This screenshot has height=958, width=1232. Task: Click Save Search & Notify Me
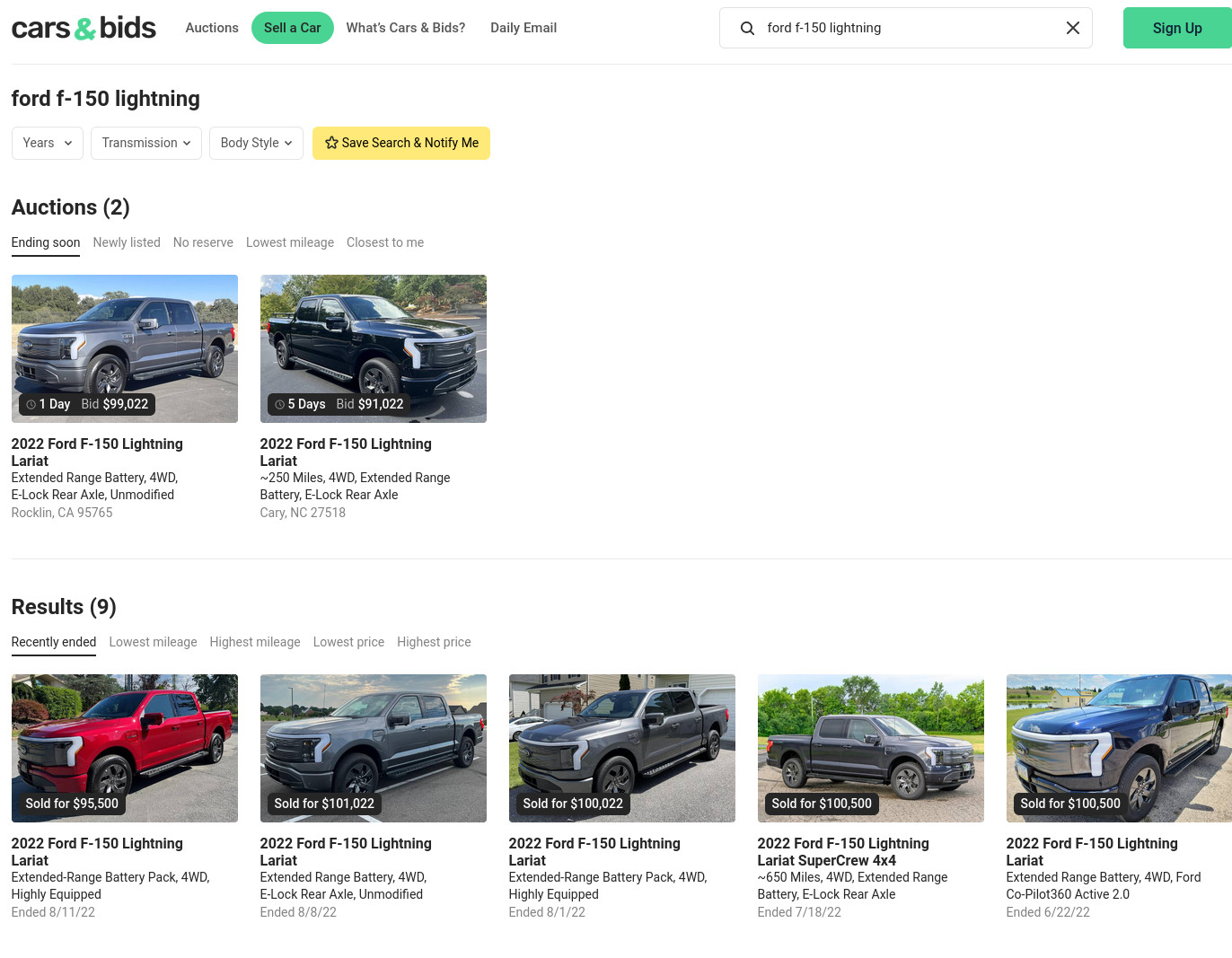[401, 143]
